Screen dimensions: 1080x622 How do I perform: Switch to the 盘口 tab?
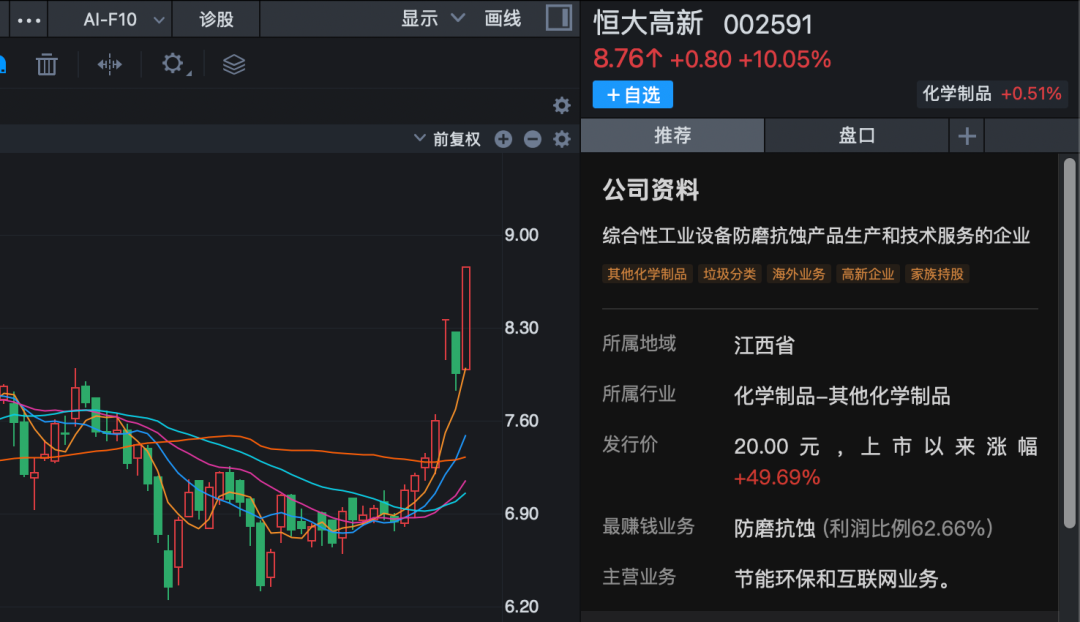click(x=857, y=135)
